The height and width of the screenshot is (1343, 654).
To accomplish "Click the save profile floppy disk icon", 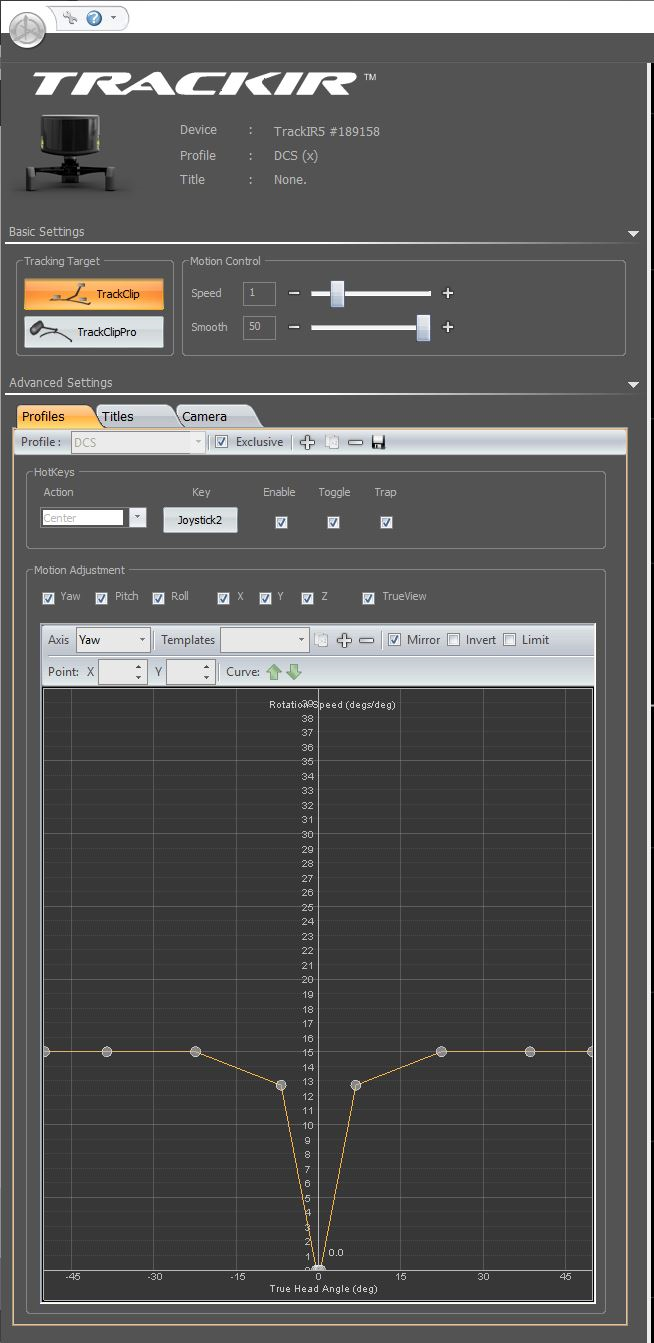I will coord(378,442).
